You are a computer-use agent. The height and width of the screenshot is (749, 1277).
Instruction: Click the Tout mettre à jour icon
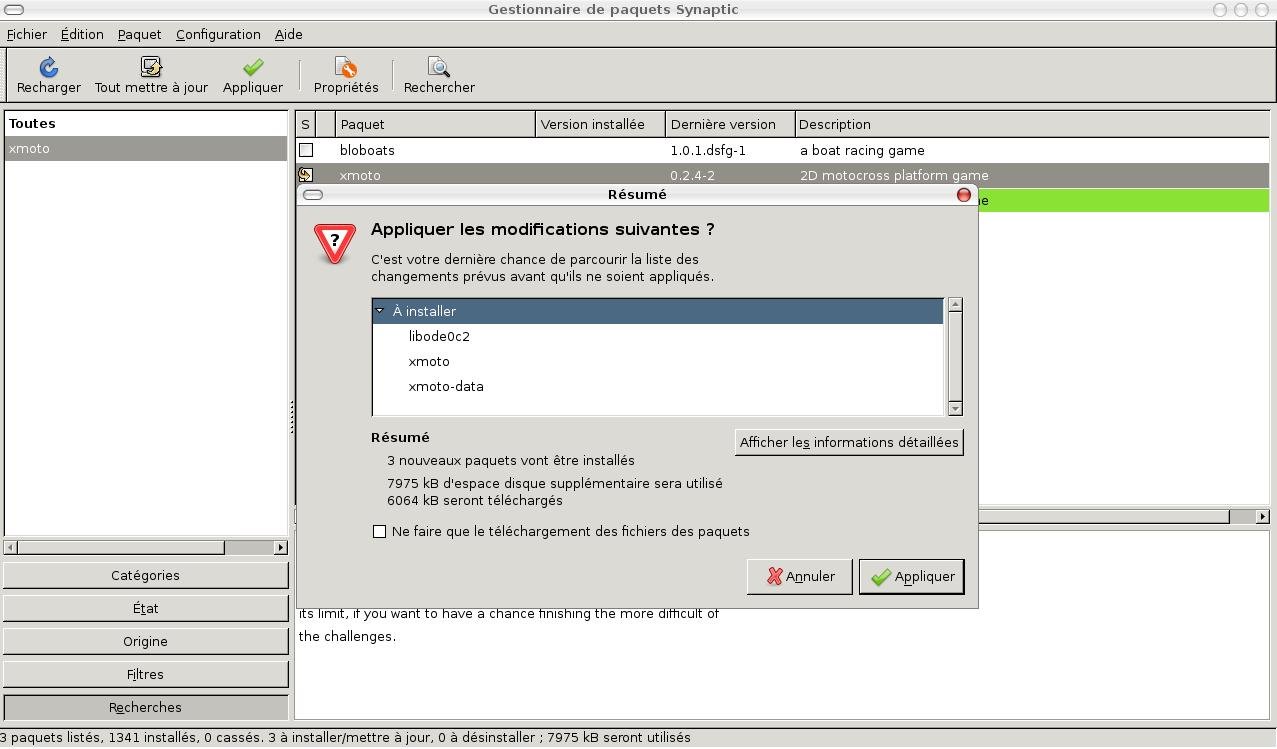[x=151, y=67]
